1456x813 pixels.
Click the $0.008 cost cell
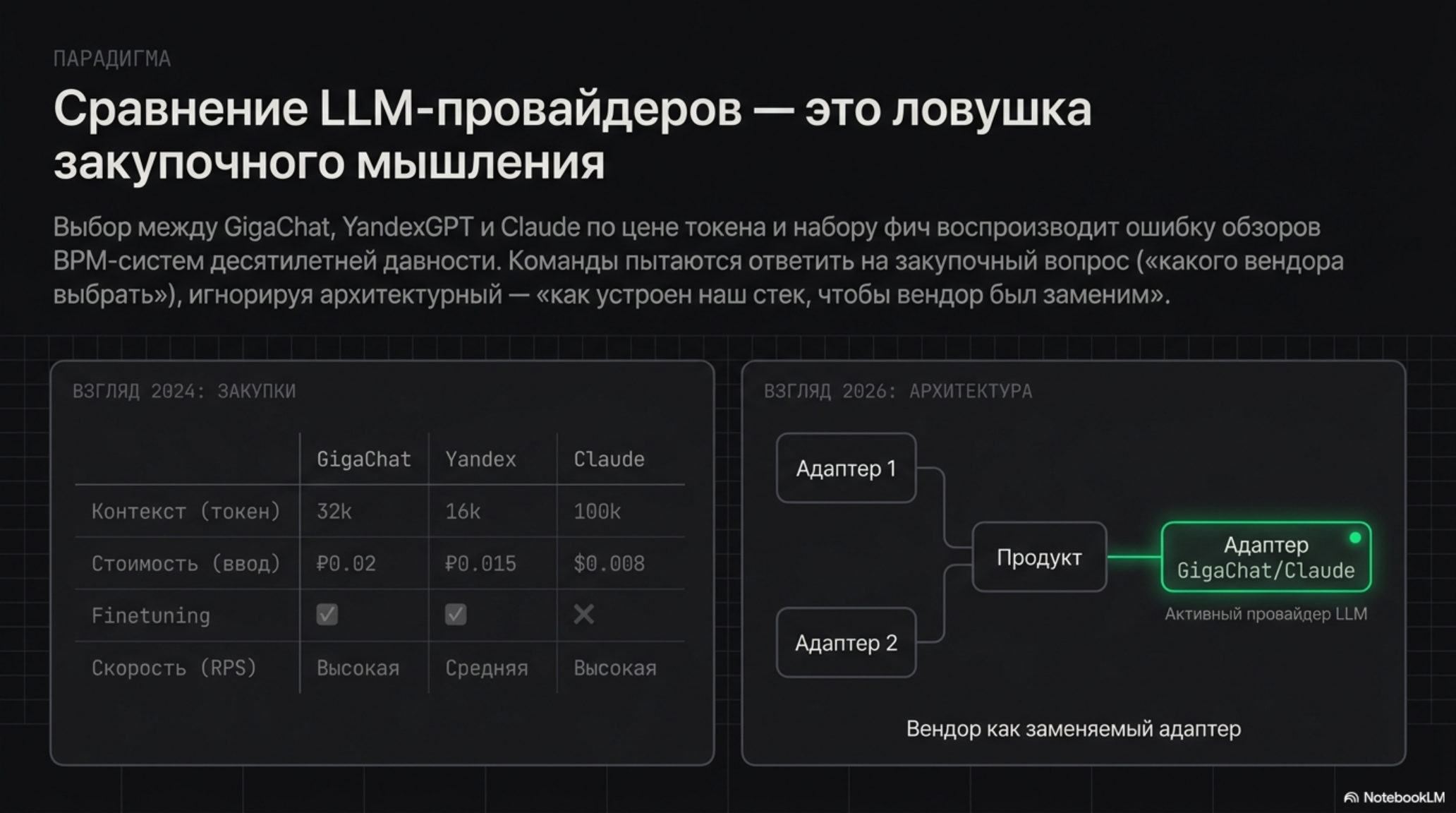pos(609,563)
